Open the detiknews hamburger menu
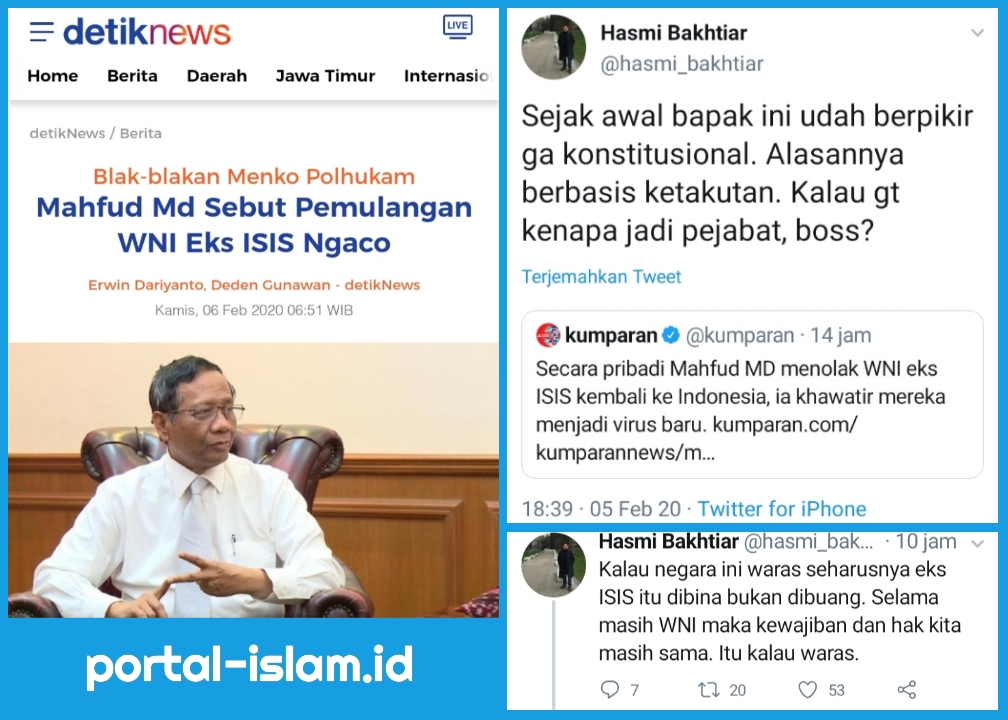Screen dimensions: 1008x720 tap(41, 32)
